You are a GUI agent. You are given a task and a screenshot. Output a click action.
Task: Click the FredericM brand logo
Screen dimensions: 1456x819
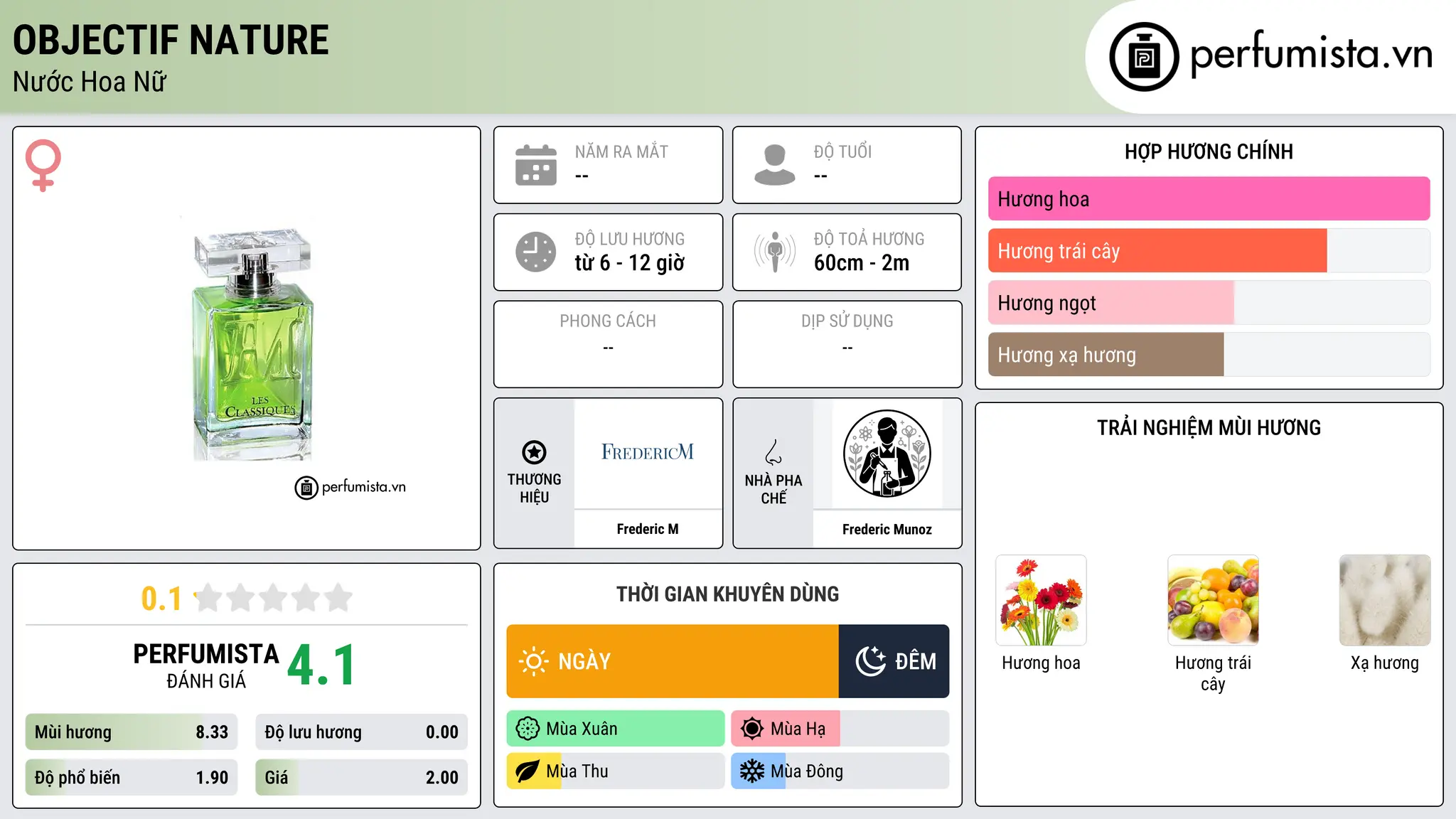pyautogui.click(x=648, y=452)
